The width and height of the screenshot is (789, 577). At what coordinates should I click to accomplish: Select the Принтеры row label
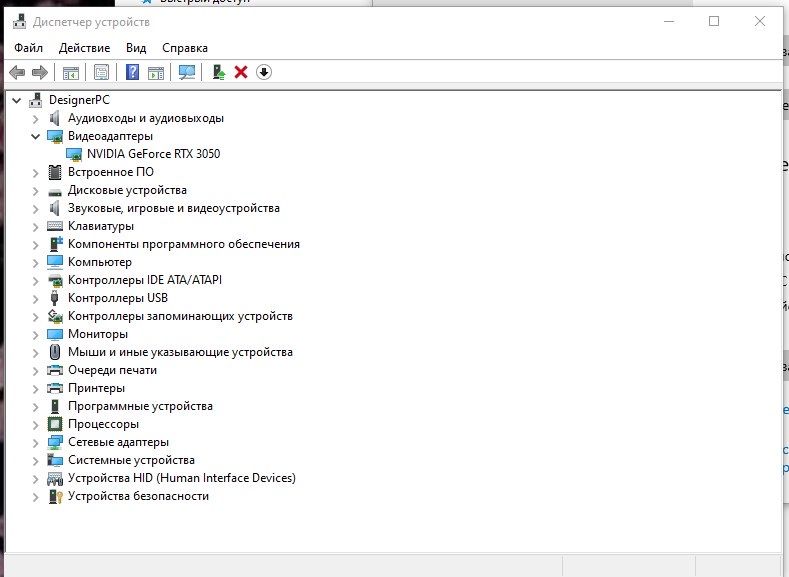[x=96, y=388]
